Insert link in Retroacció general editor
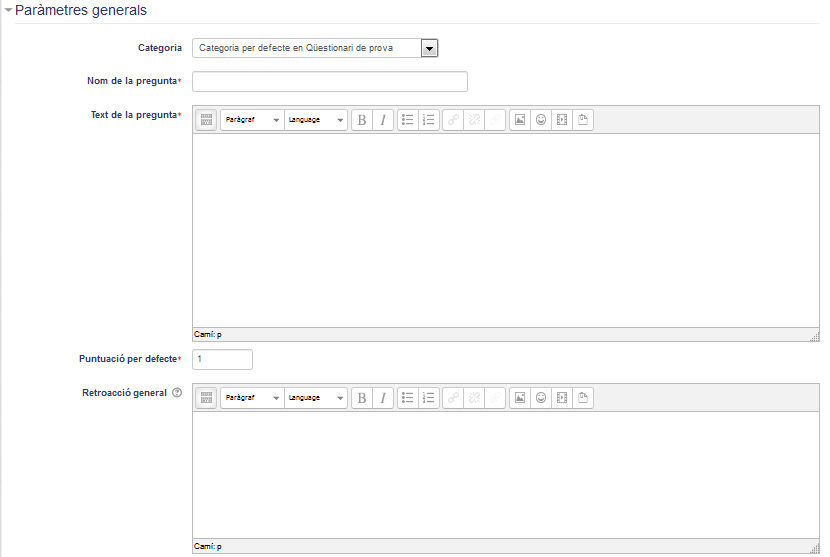The image size is (830, 557). click(453, 398)
